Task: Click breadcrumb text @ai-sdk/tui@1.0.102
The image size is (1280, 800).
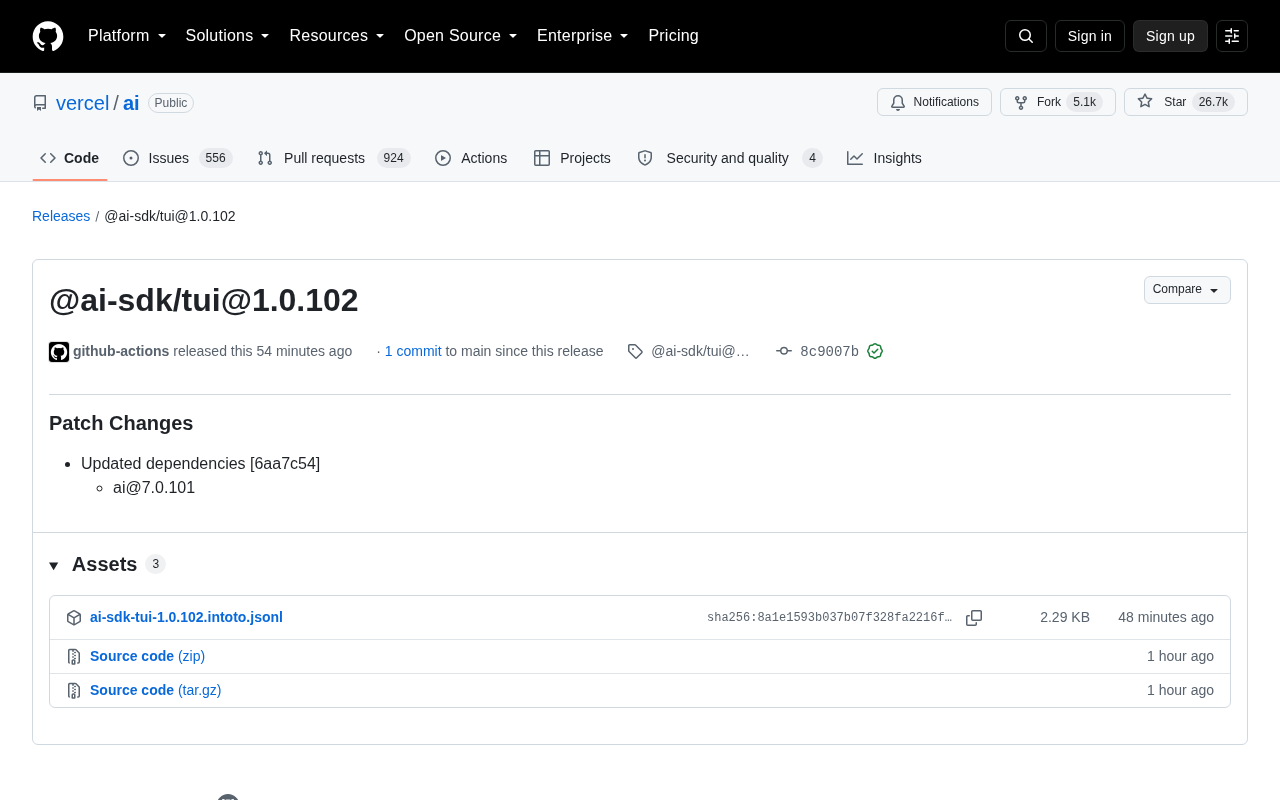Action: [170, 216]
